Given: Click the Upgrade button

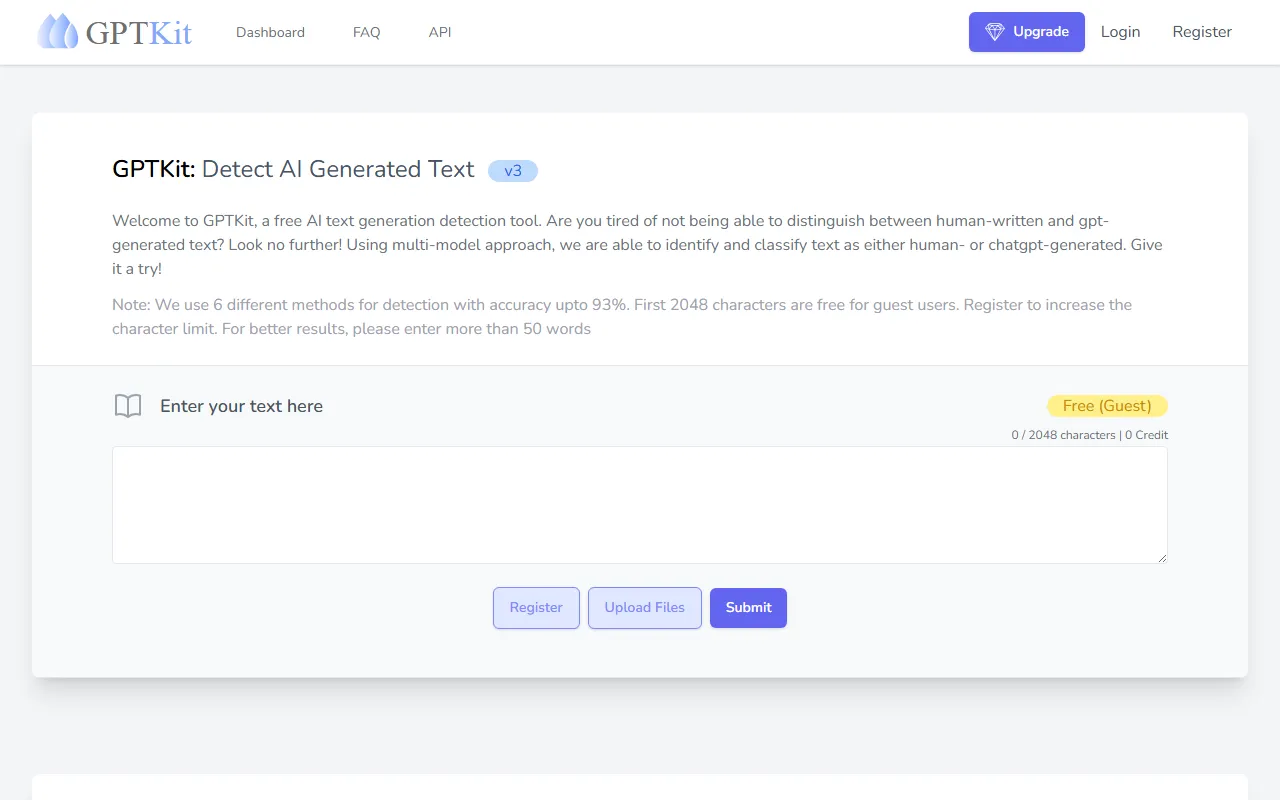Looking at the screenshot, I should pos(1027,31).
